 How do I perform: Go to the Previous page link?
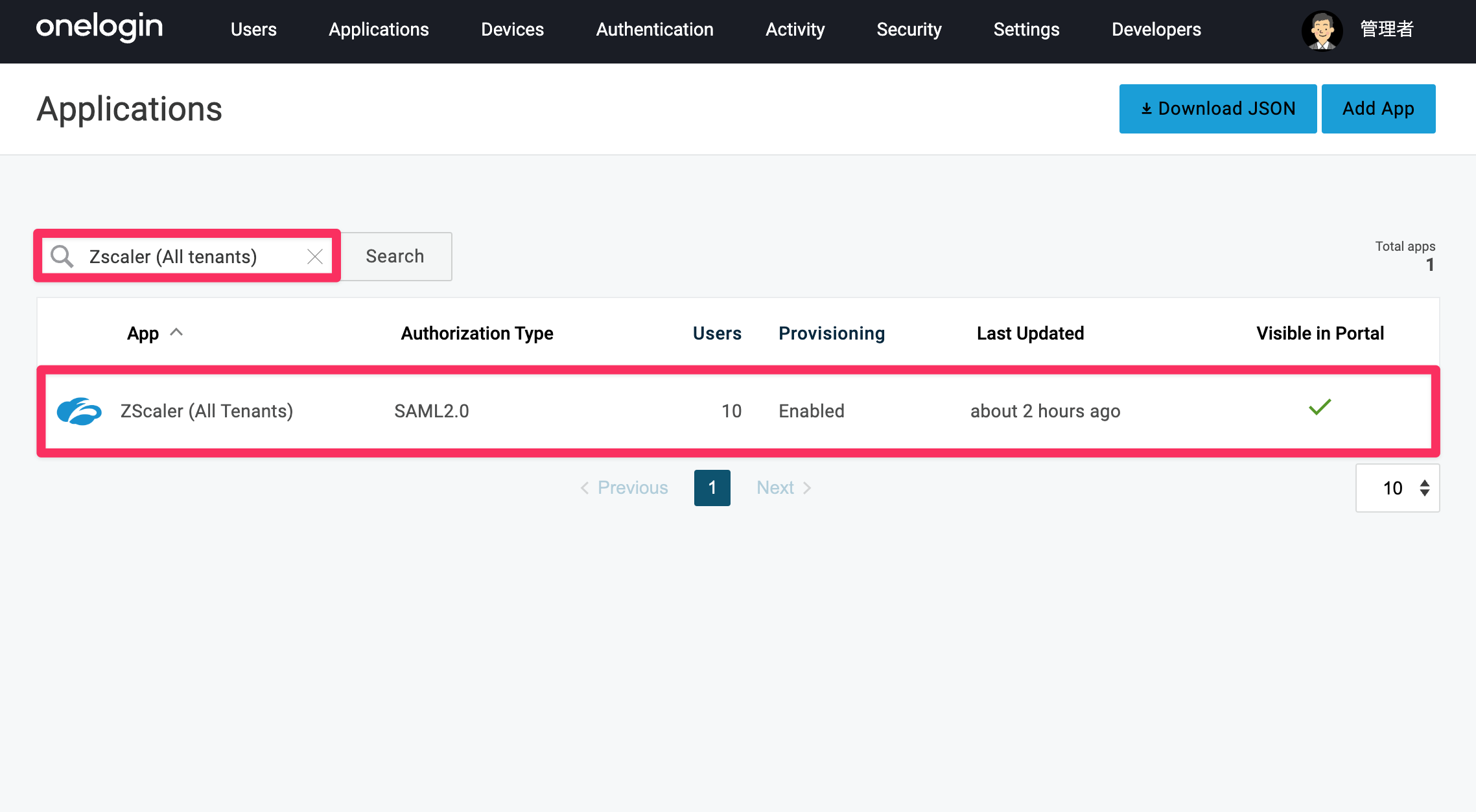(624, 488)
